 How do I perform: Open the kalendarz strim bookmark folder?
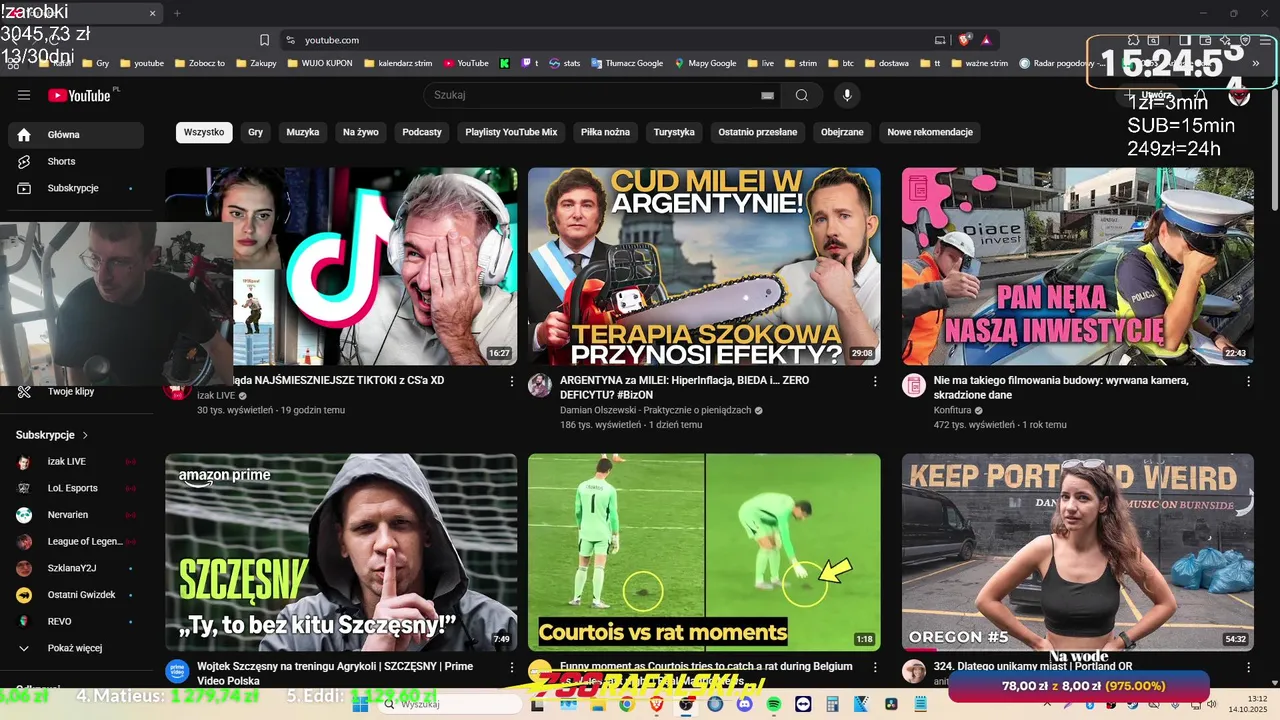[398, 63]
